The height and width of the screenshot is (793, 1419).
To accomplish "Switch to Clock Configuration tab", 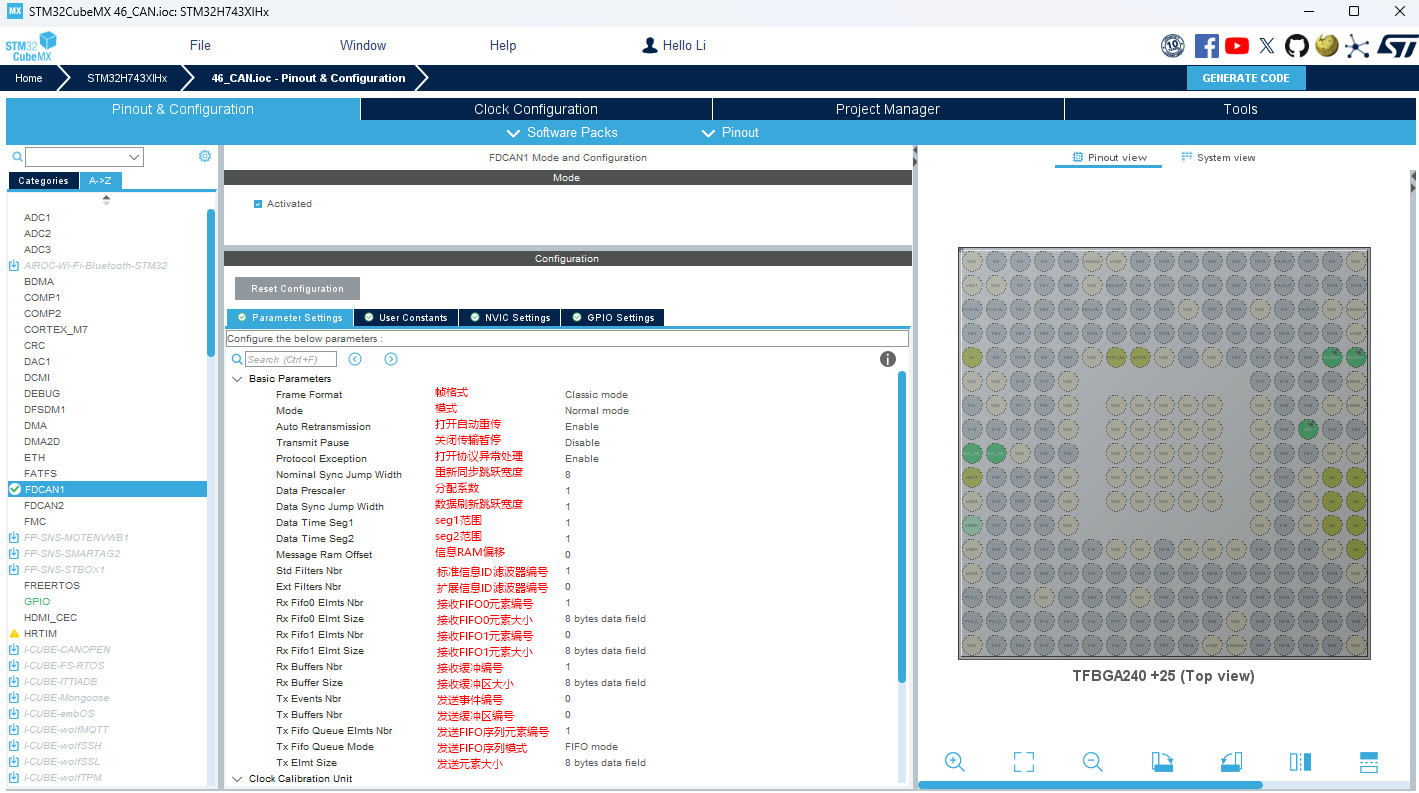I will (536, 109).
